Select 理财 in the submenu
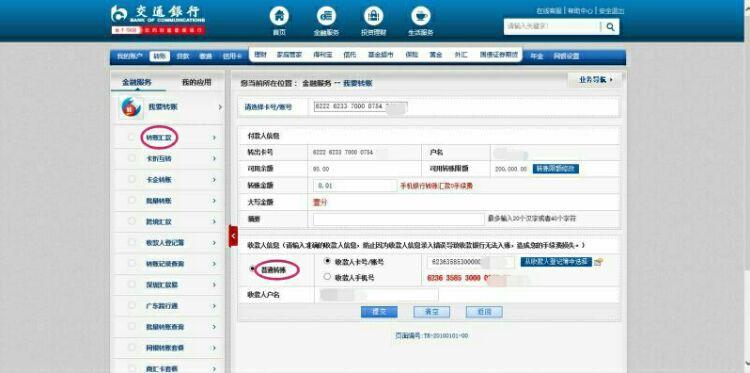The height and width of the screenshot is (373, 750). (x=260, y=55)
